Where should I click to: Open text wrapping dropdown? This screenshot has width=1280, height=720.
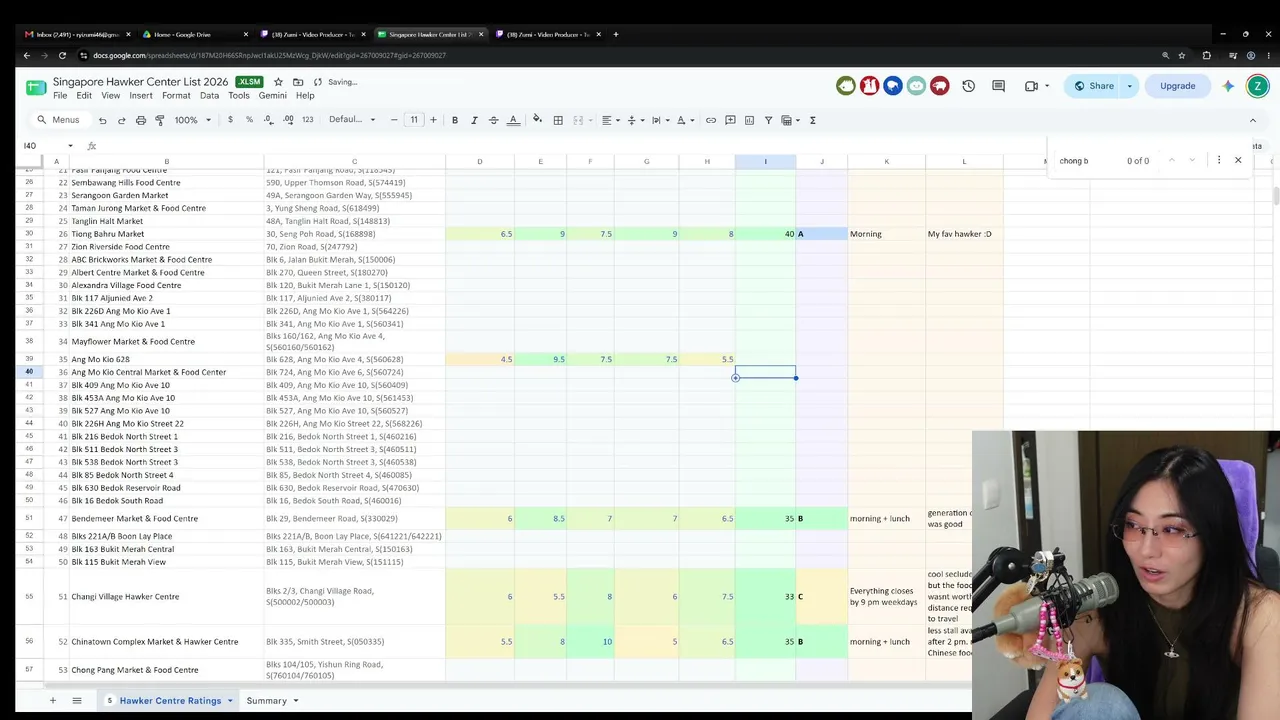659,120
